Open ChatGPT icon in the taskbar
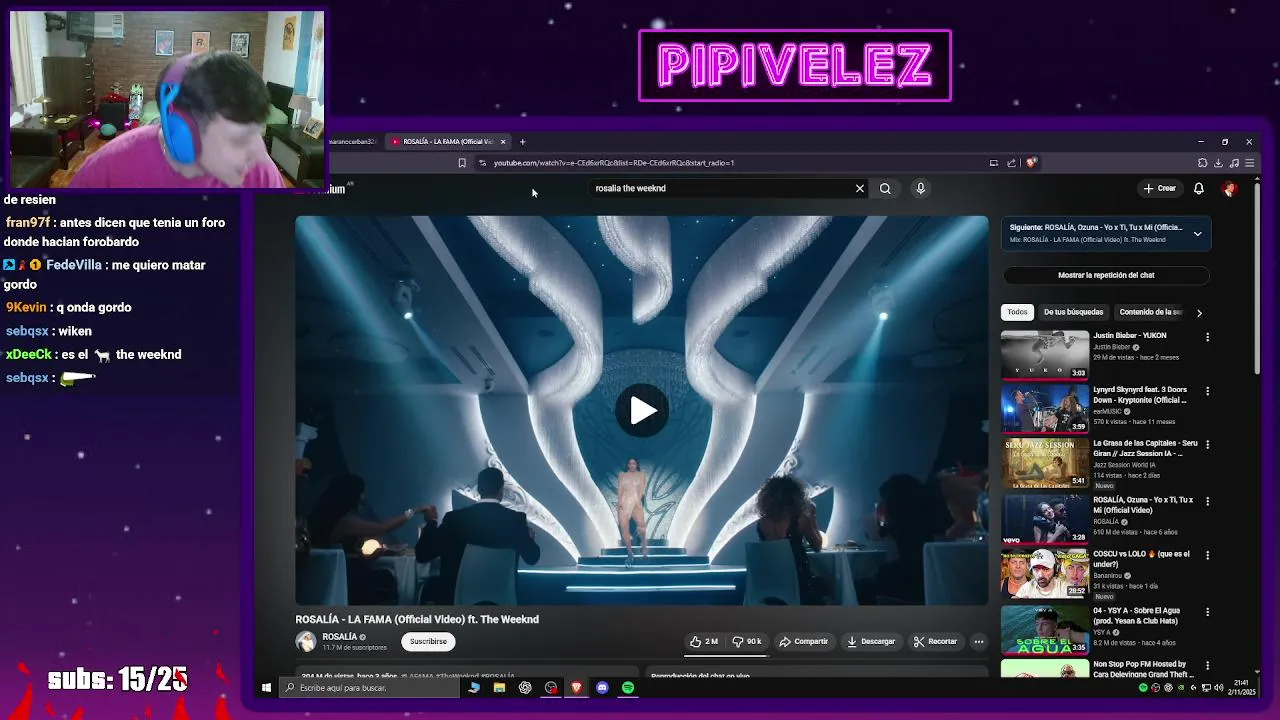Image resolution: width=1280 pixels, height=720 pixels. 525,688
